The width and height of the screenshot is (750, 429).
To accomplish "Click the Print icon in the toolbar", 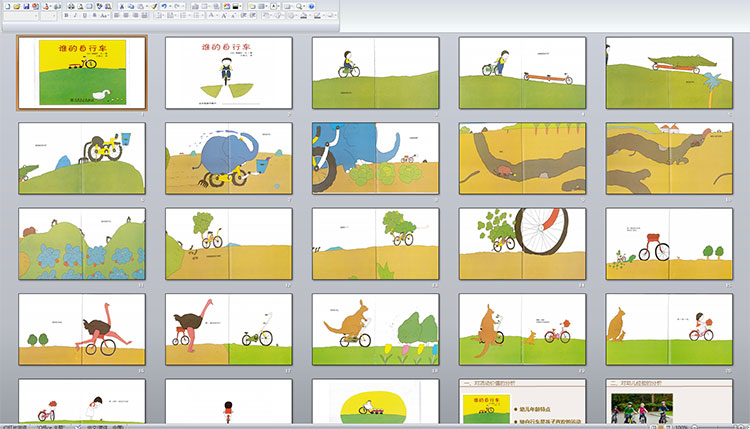I will click(71, 6).
